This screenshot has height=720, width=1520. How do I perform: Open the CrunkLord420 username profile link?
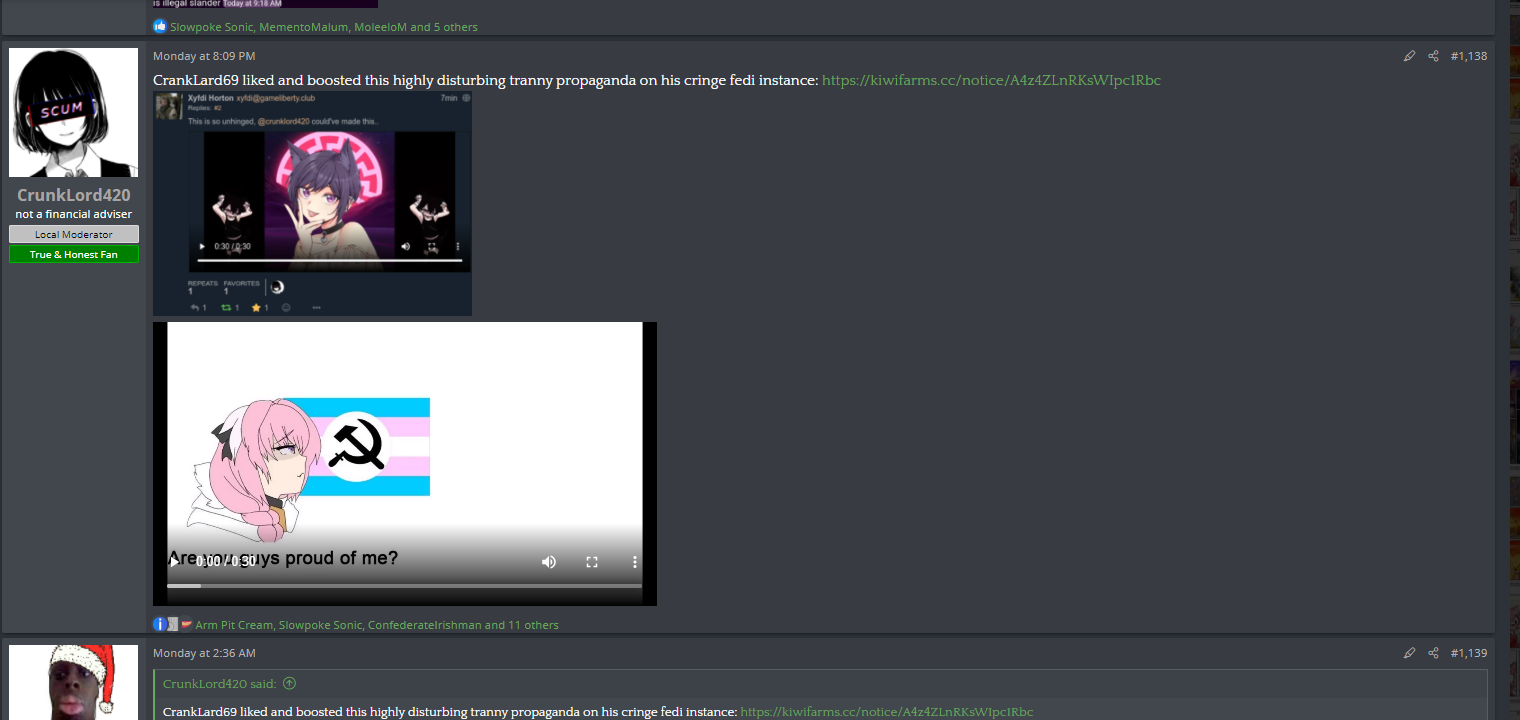click(73, 195)
